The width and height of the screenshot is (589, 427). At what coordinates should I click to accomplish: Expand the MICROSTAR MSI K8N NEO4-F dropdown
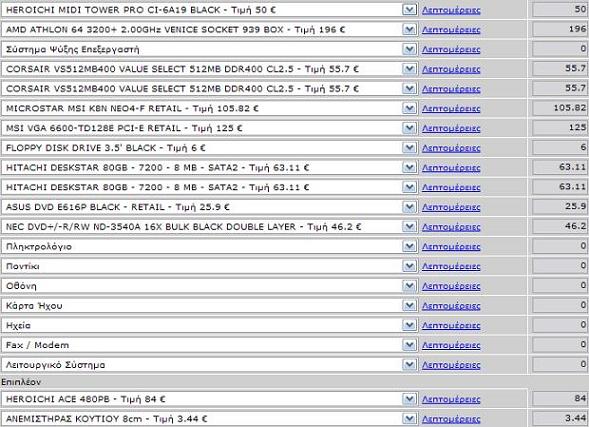409,108
